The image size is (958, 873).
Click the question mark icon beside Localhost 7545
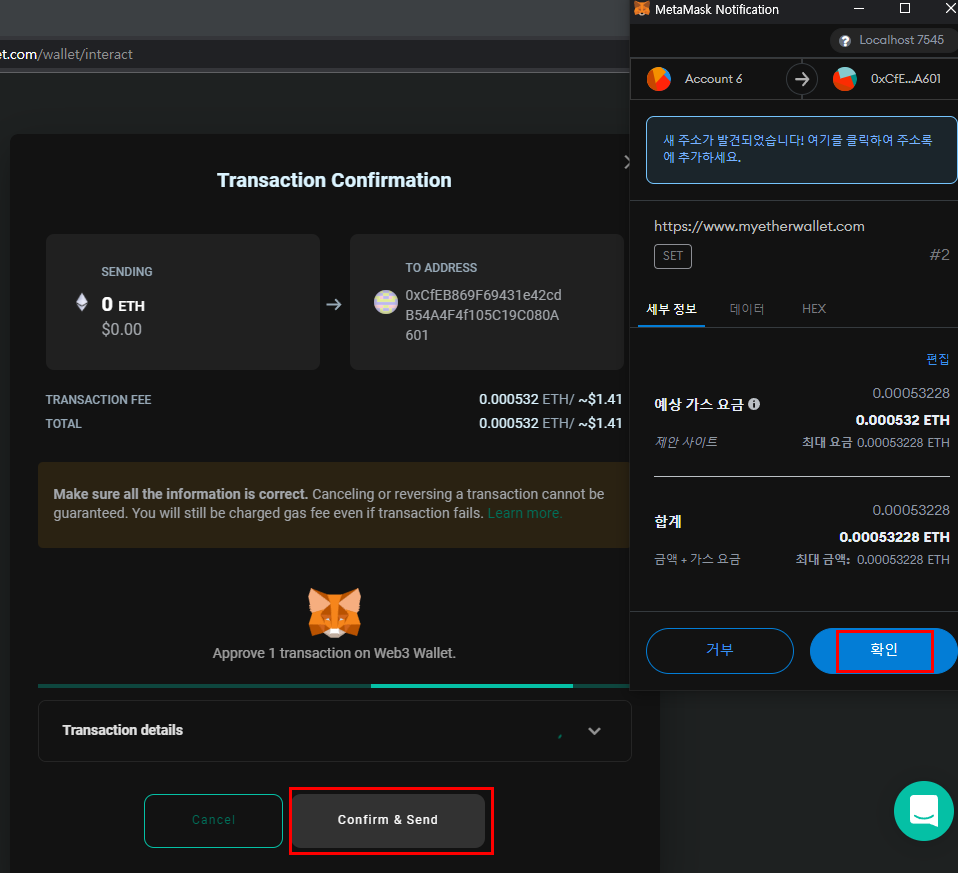pyautogui.click(x=844, y=41)
